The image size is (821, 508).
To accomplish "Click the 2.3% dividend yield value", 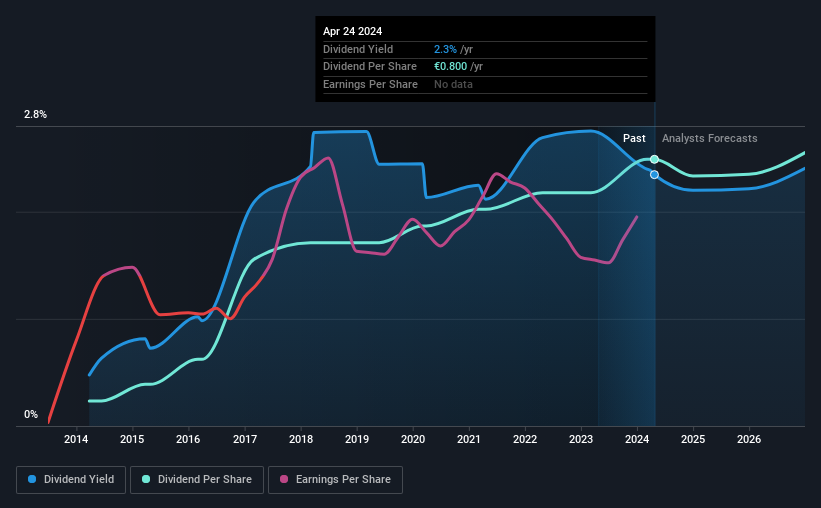I will pos(445,49).
